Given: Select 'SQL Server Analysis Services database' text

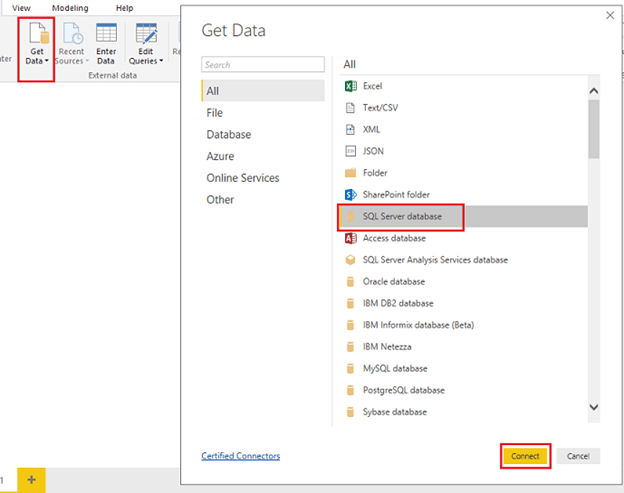Looking at the screenshot, I should point(435,260).
